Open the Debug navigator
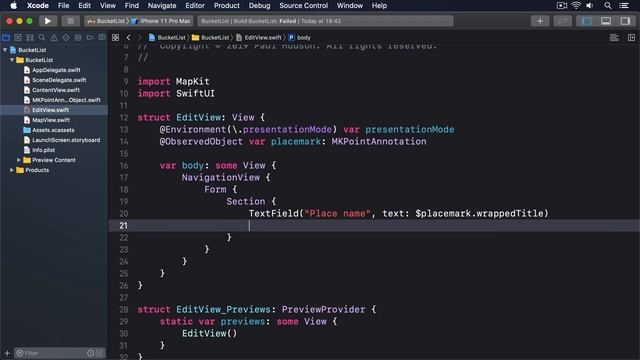 pyautogui.click(x=78, y=38)
